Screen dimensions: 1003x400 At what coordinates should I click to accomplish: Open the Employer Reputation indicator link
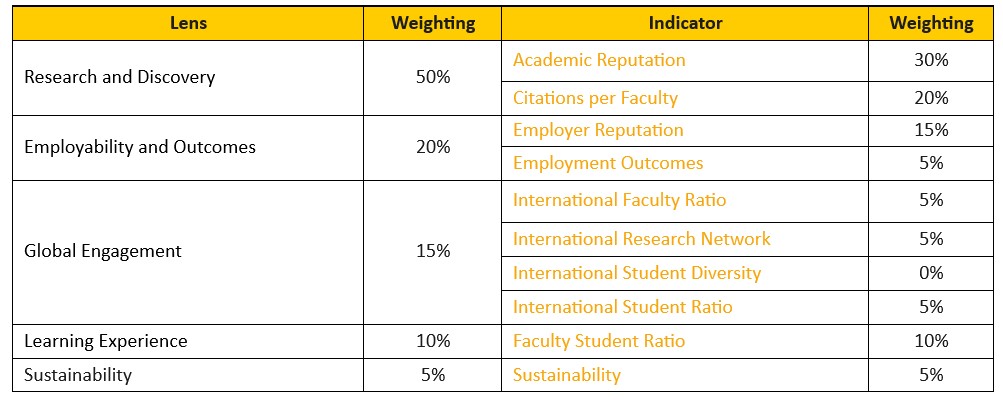(598, 130)
